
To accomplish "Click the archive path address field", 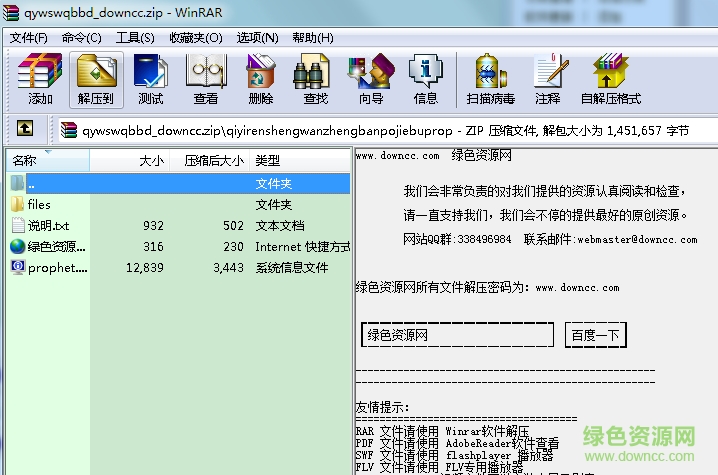I will pyautogui.click(x=387, y=131).
